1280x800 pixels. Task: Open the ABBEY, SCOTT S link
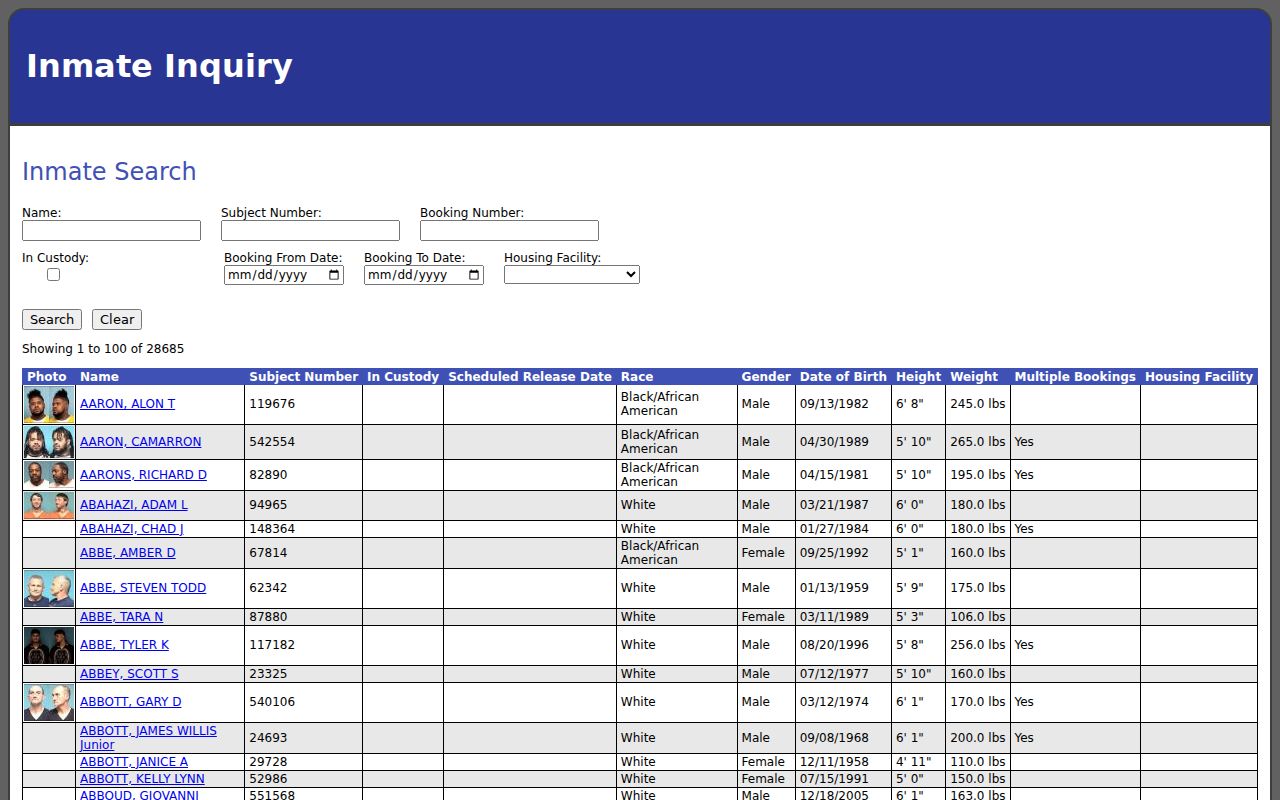tap(129, 674)
